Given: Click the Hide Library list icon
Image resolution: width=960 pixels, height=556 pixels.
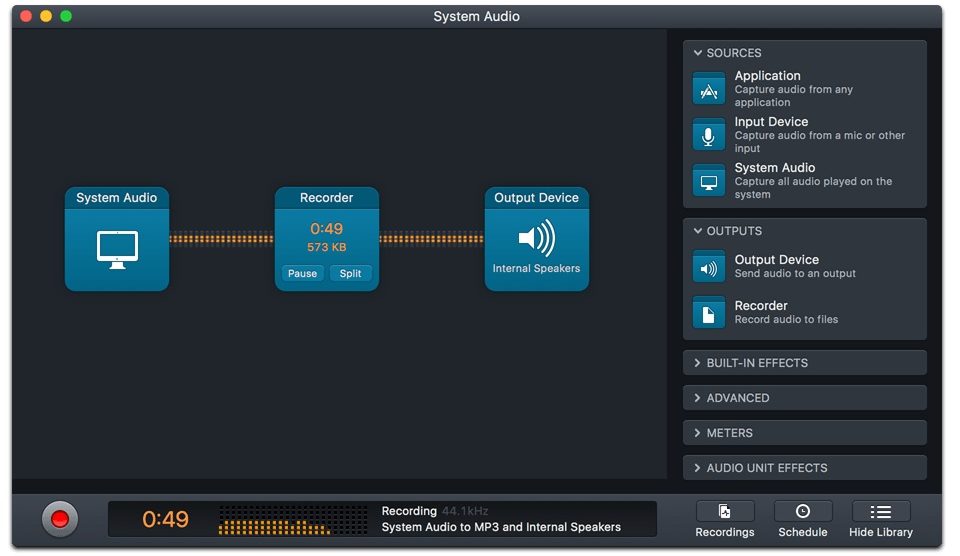Looking at the screenshot, I should [x=880, y=512].
